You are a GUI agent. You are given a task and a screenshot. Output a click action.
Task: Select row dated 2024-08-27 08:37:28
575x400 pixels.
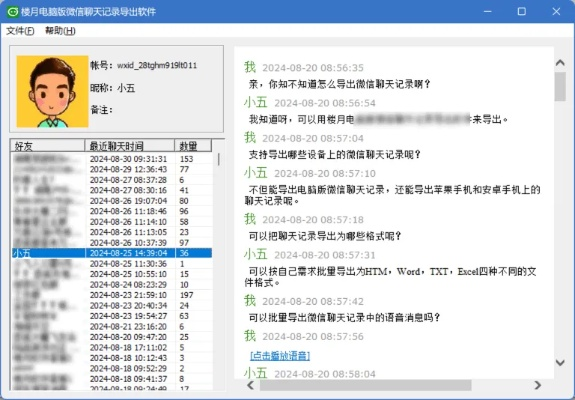coord(112,180)
